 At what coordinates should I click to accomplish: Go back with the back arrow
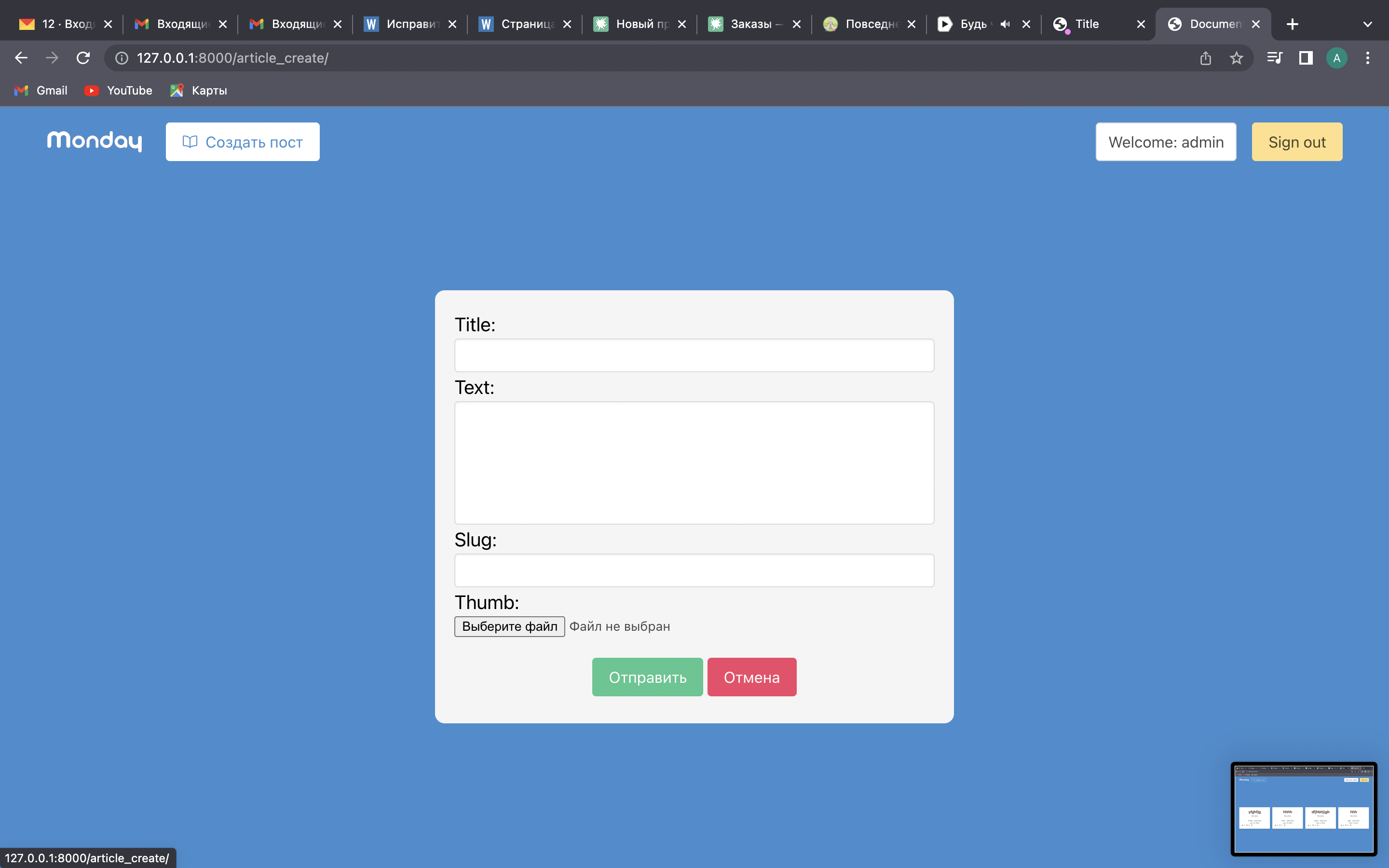[x=21, y=58]
